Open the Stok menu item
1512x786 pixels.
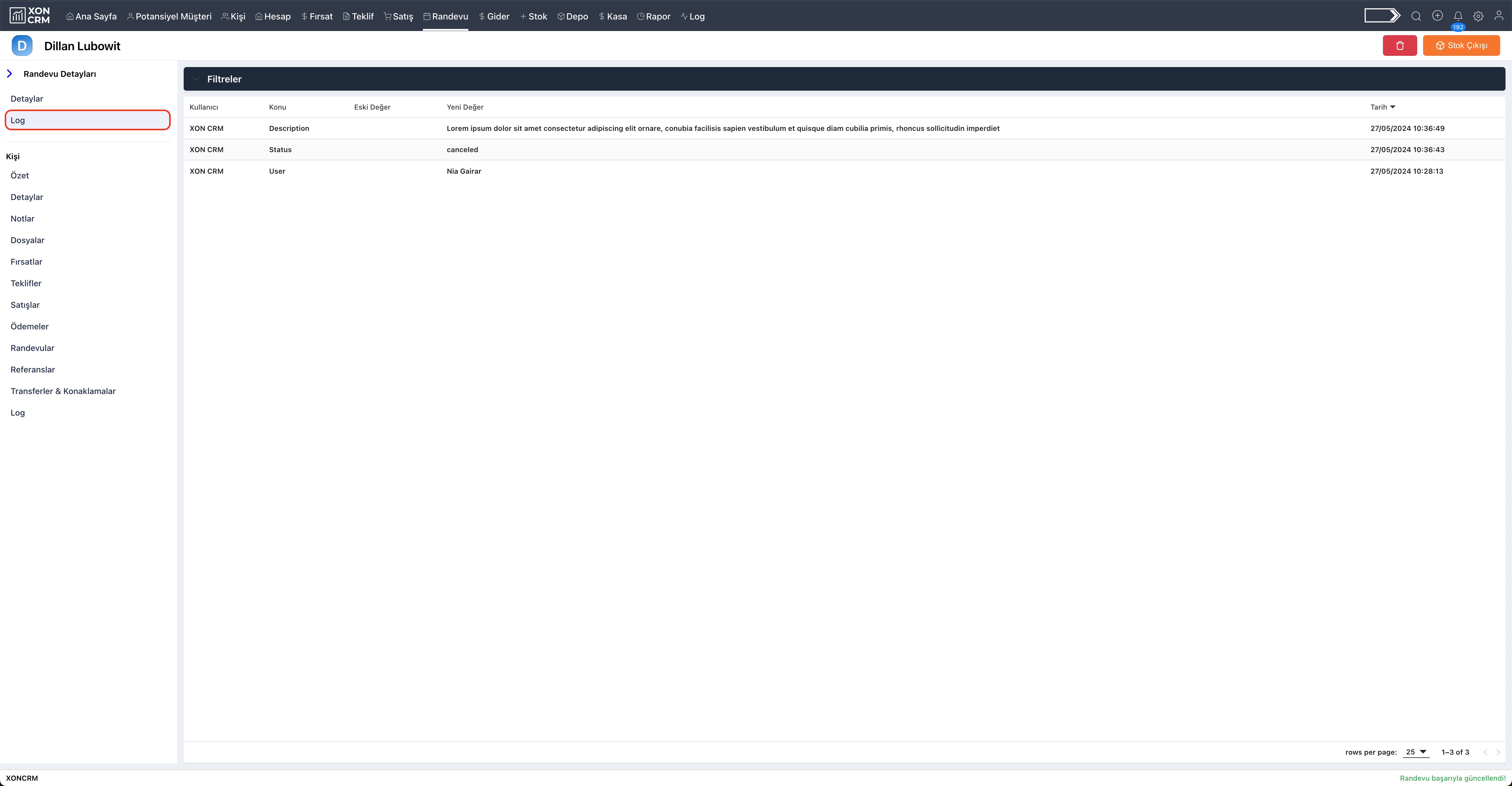(x=534, y=17)
